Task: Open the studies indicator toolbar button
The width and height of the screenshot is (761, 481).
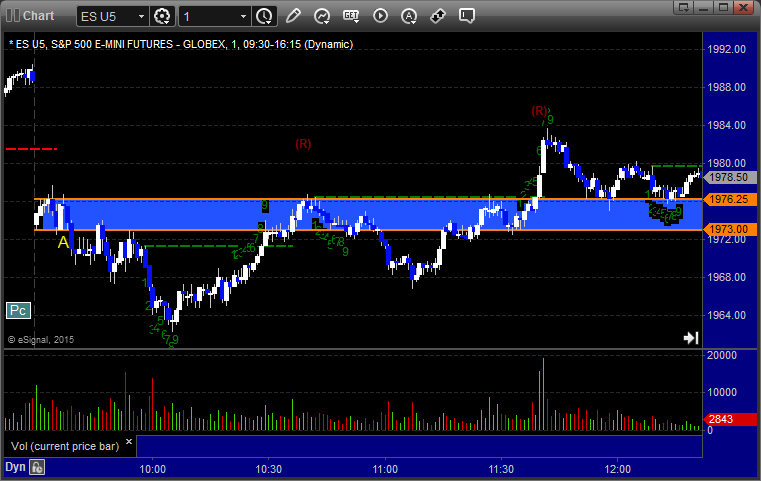Action: click(x=321, y=16)
